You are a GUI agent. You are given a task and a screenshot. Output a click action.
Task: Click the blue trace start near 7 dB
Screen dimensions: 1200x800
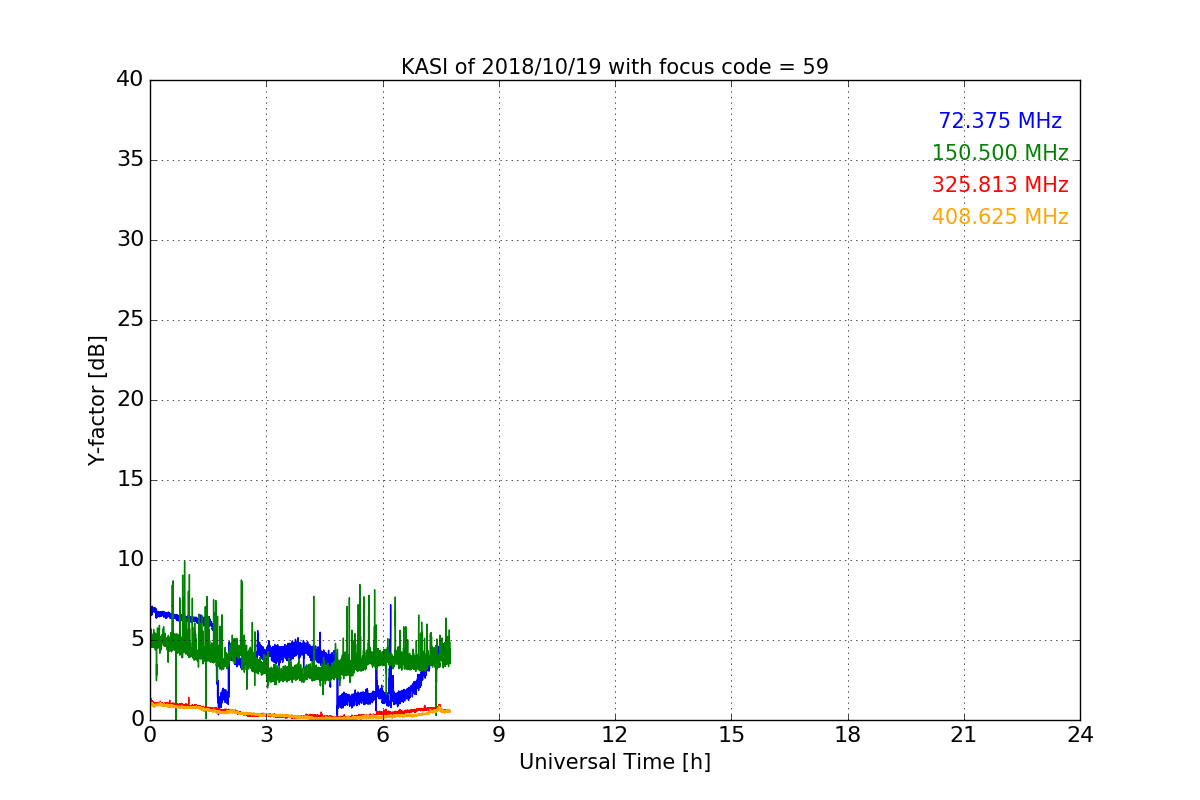coord(152,608)
